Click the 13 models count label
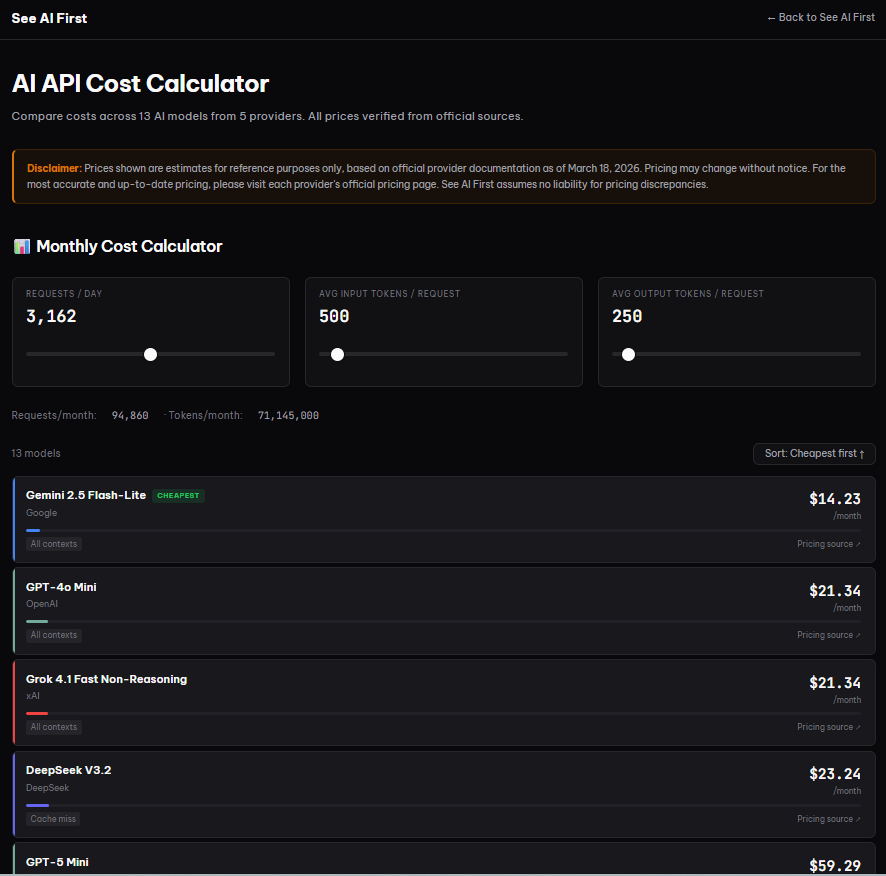This screenshot has width=886, height=876. pos(36,454)
